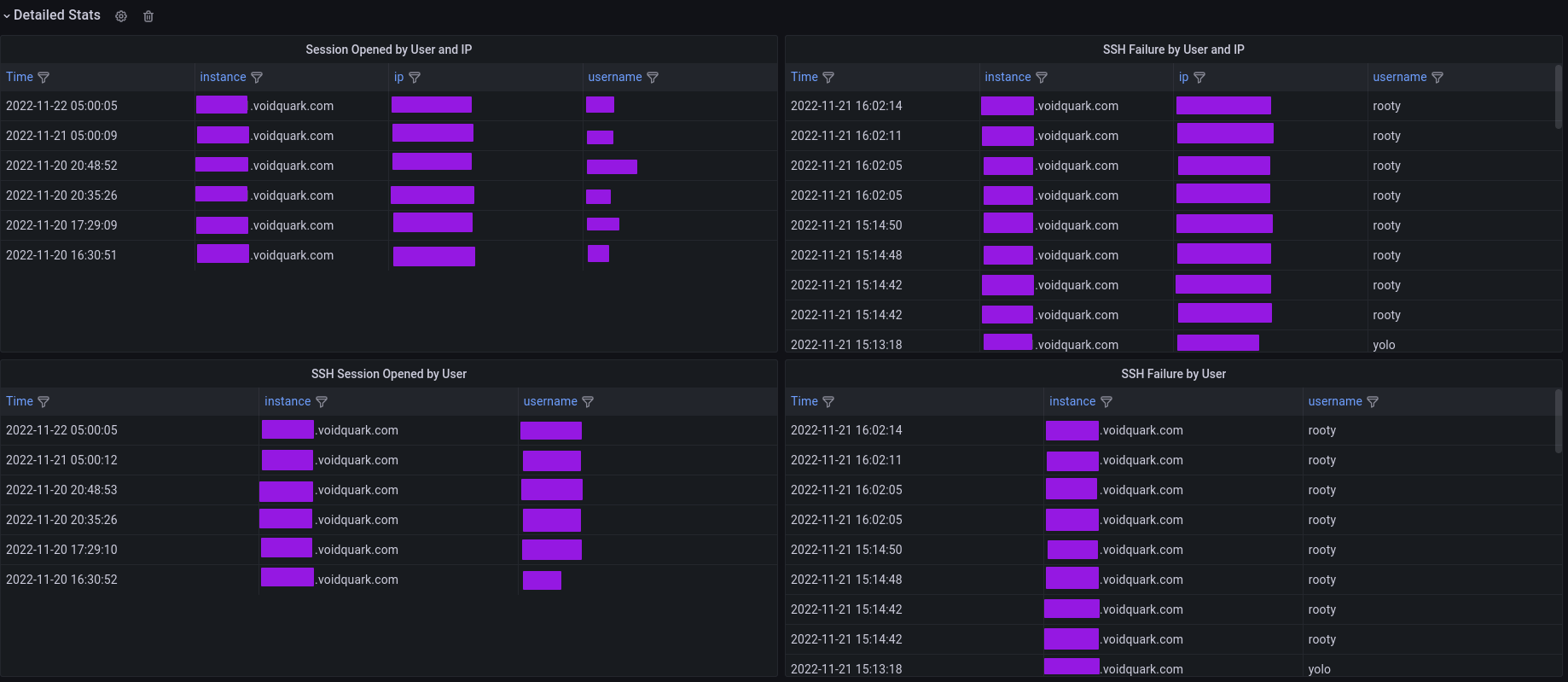The height and width of the screenshot is (682, 1568).
Task: Open SSH Failure by User panel title menu
Action: click(x=1173, y=374)
